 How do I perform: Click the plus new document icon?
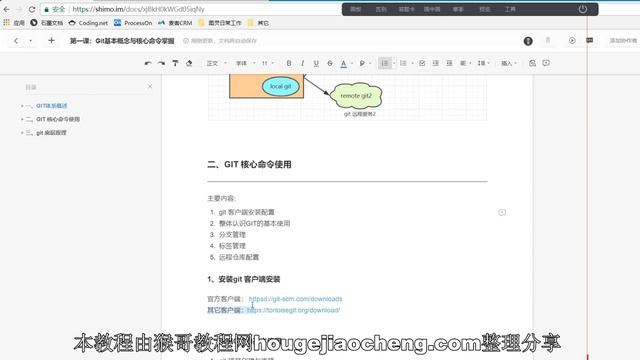pyautogui.click(x=51, y=40)
